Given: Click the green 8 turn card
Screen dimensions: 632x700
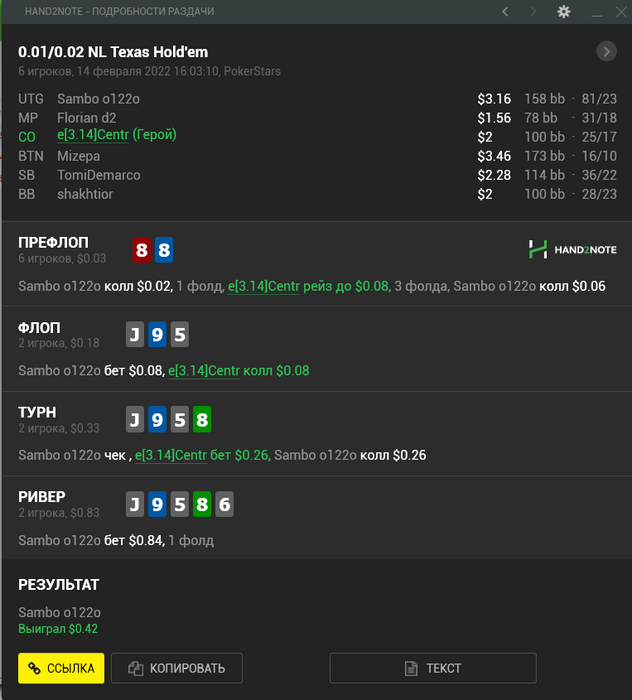Looking at the screenshot, I should pyautogui.click(x=202, y=419).
